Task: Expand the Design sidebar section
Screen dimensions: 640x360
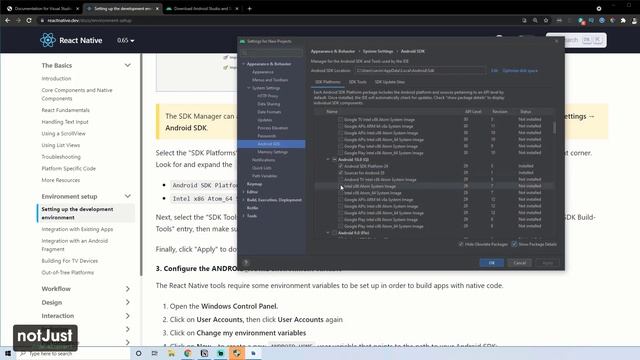Action: [x=127, y=302]
